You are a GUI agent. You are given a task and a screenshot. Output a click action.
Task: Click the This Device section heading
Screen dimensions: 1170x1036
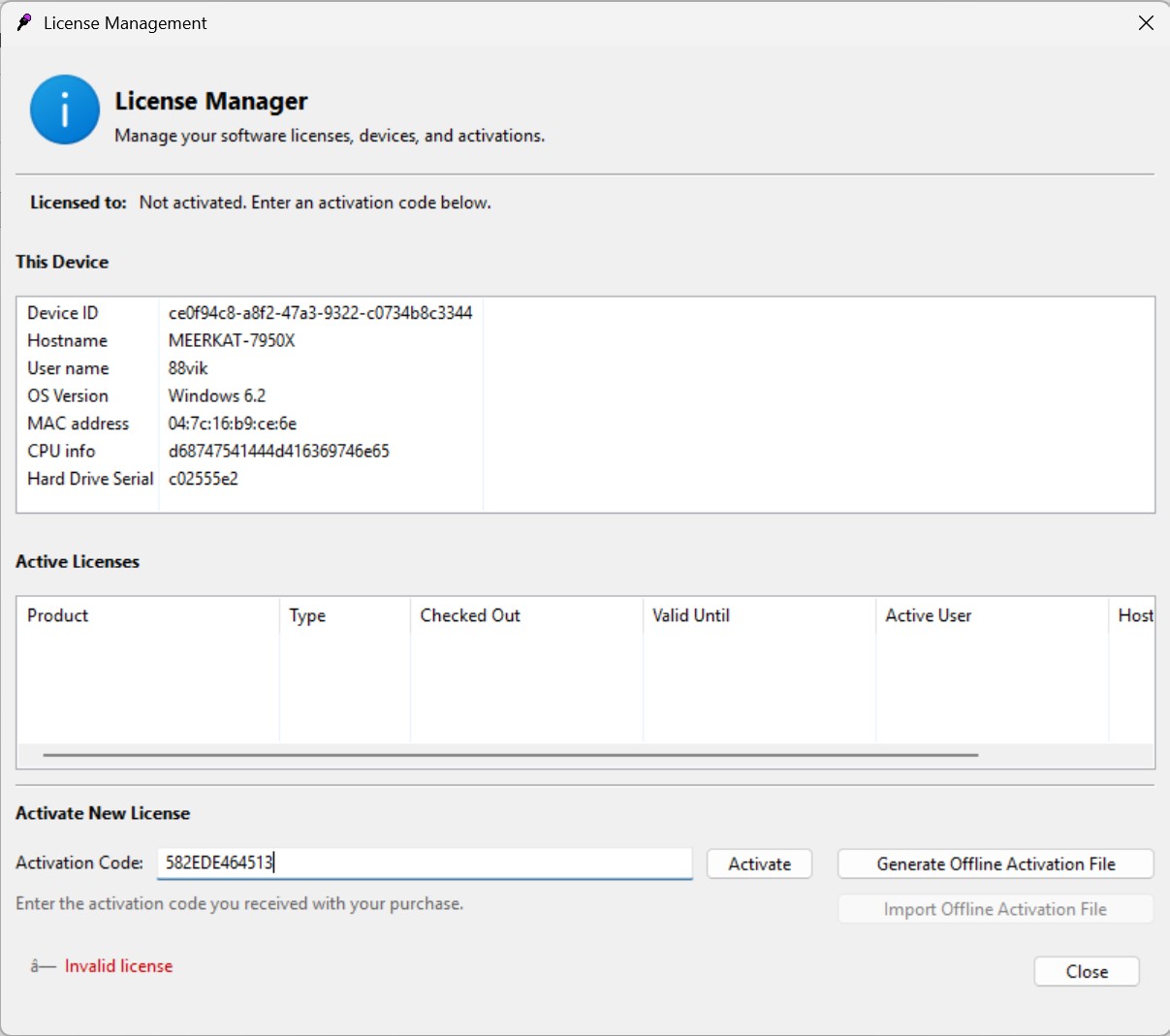(62, 262)
